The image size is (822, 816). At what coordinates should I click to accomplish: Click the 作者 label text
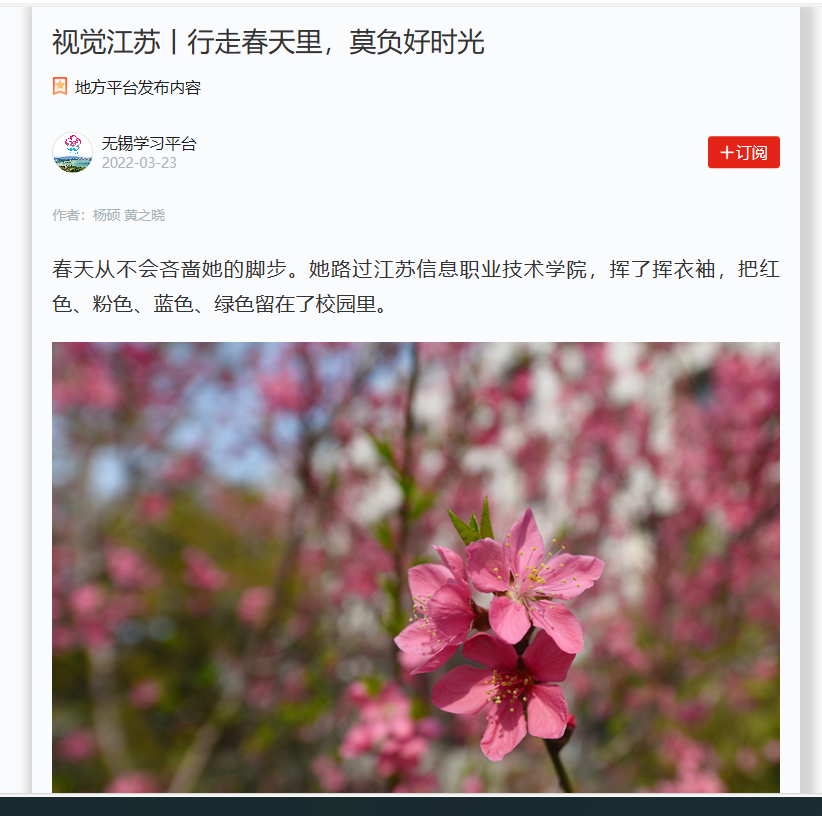(66, 215)
